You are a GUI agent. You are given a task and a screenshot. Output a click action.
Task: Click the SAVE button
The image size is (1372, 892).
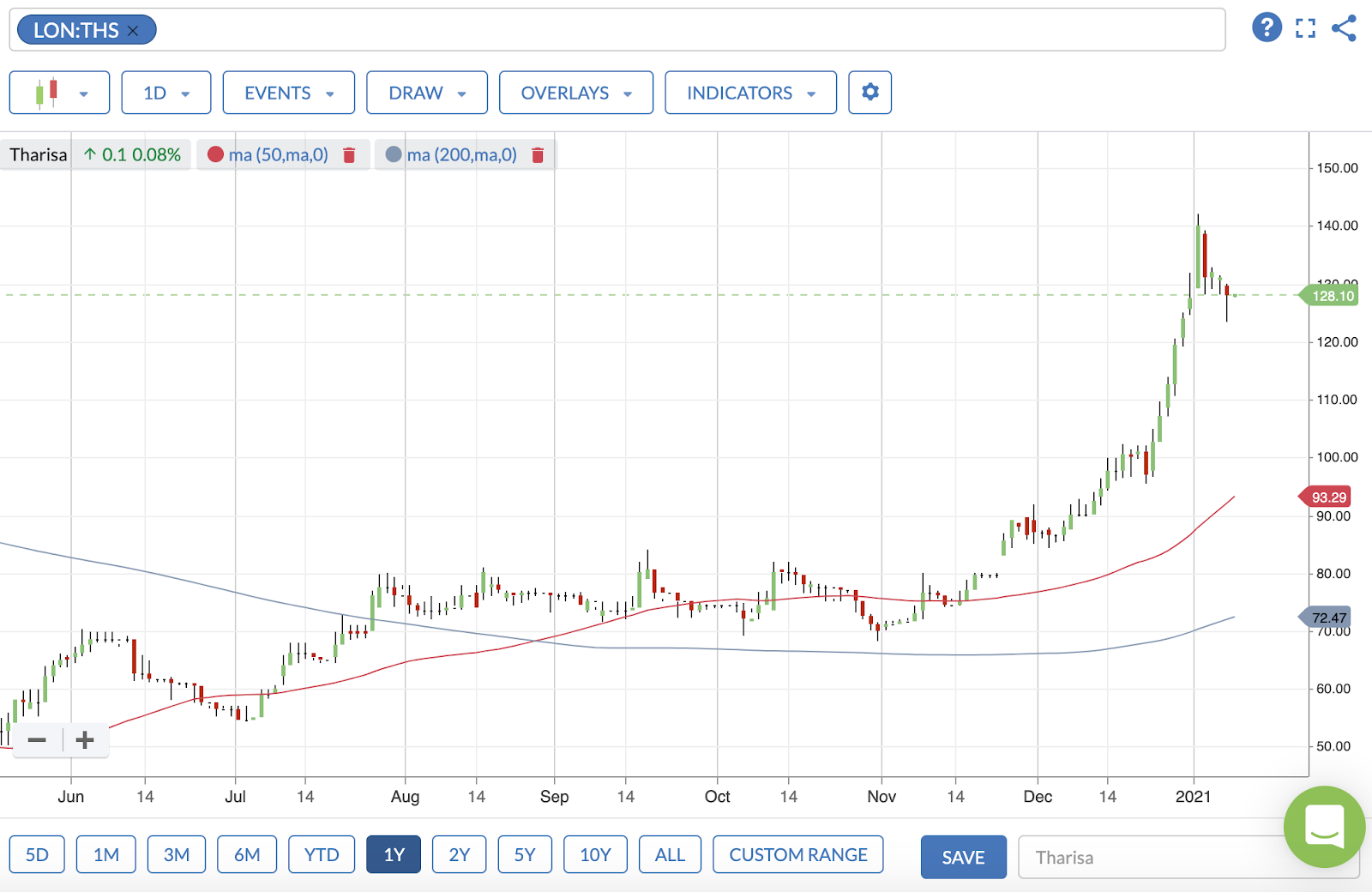[964, 857]
